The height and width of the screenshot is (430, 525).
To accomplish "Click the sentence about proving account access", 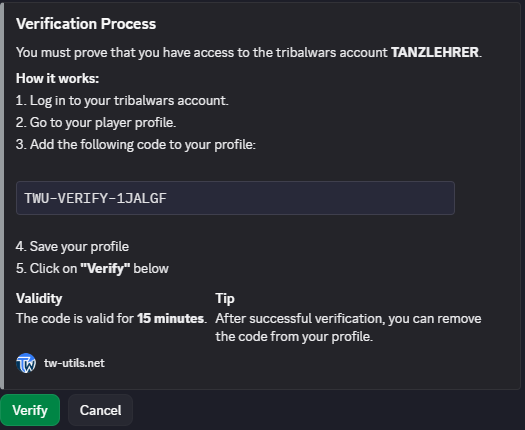I will point(249,52).
